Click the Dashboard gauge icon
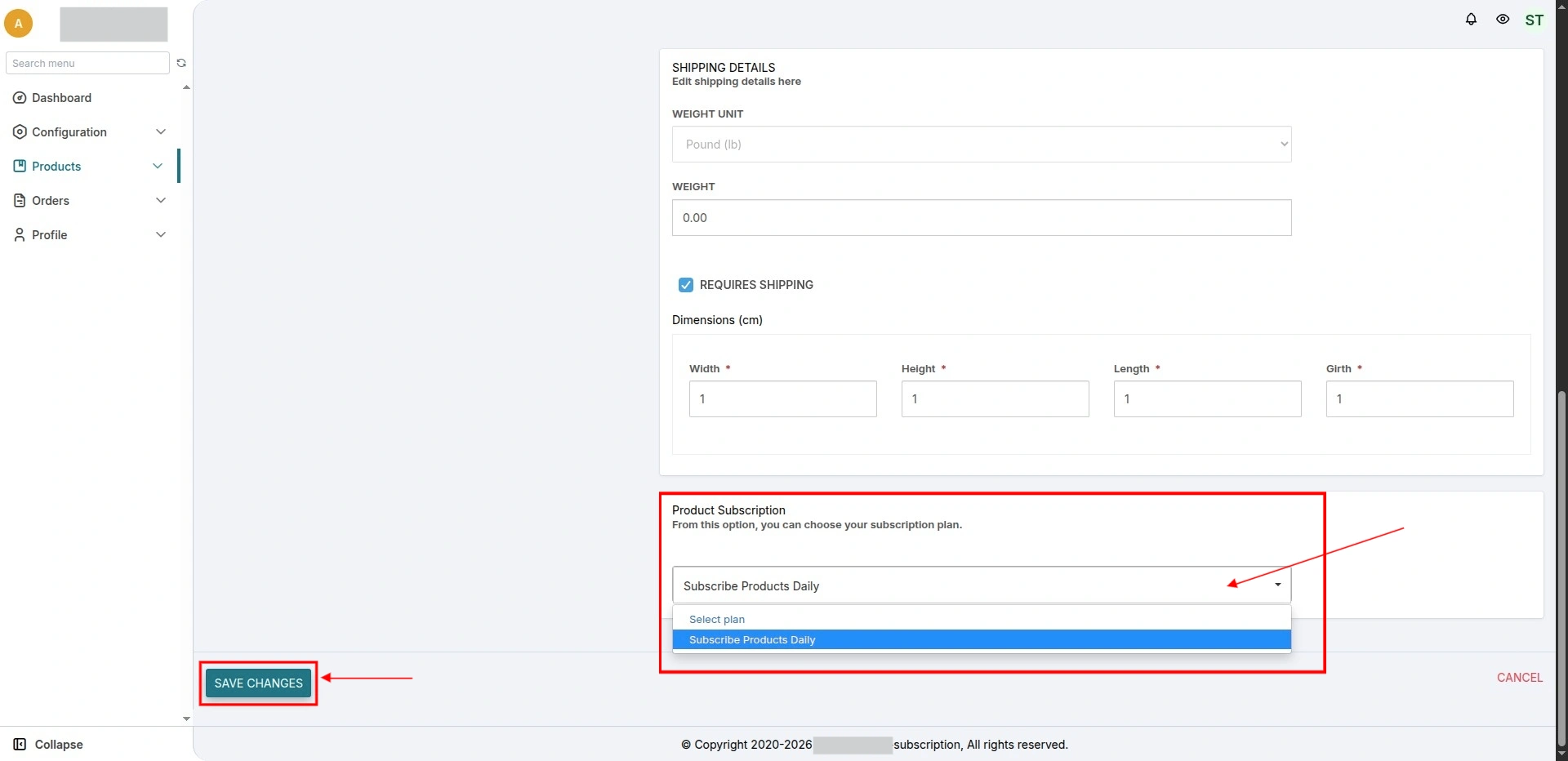This screenshot has width=1568, height=761. pyautogui.click(x=20, y=98)
